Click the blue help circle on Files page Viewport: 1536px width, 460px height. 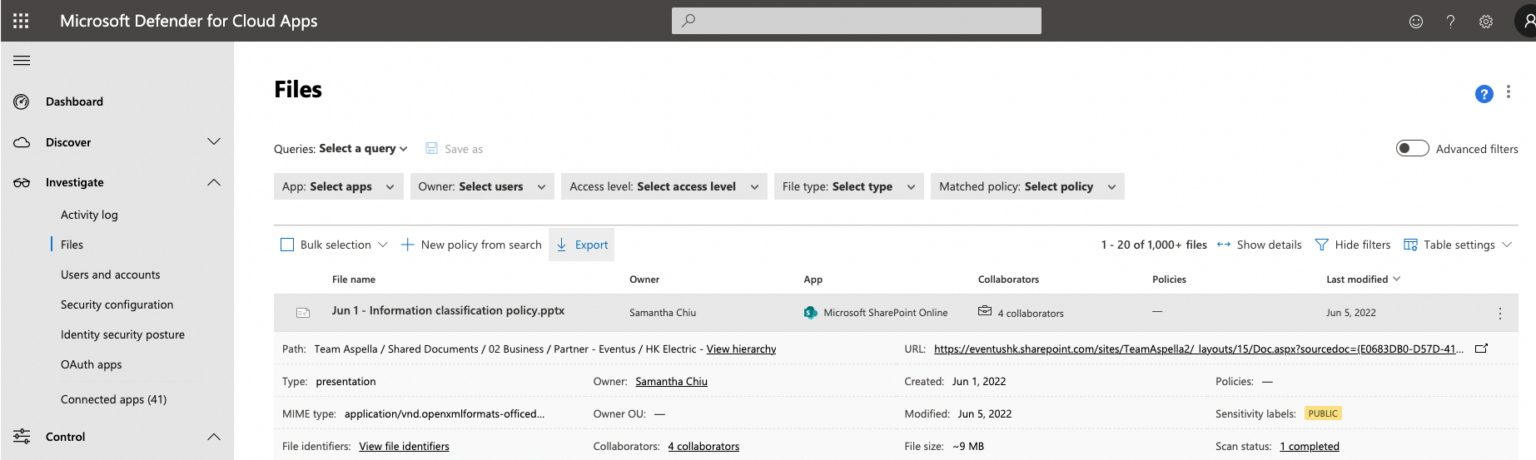1484,93
